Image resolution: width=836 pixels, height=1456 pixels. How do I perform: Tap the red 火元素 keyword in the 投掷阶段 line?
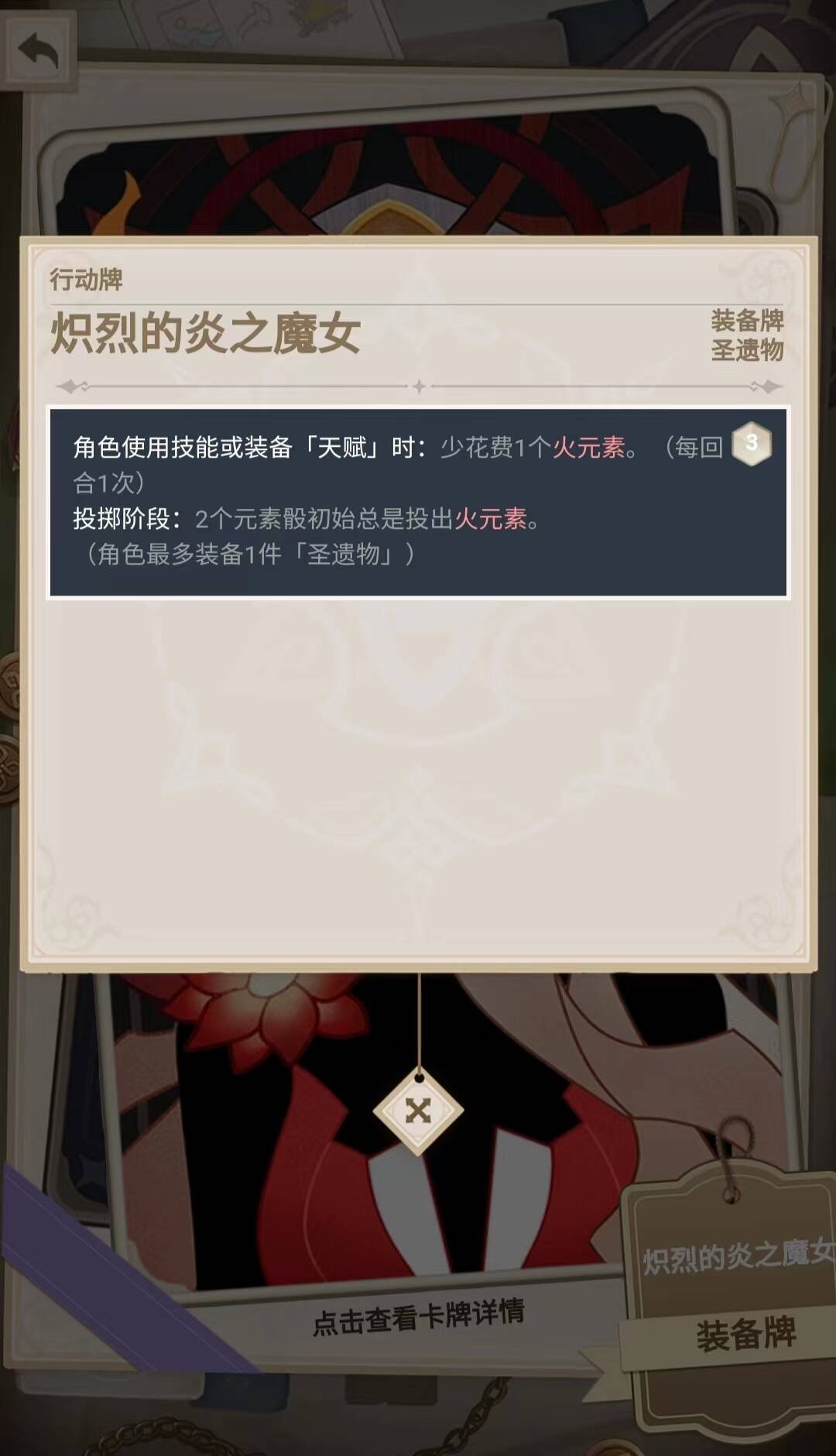click(x=491, y=518)
